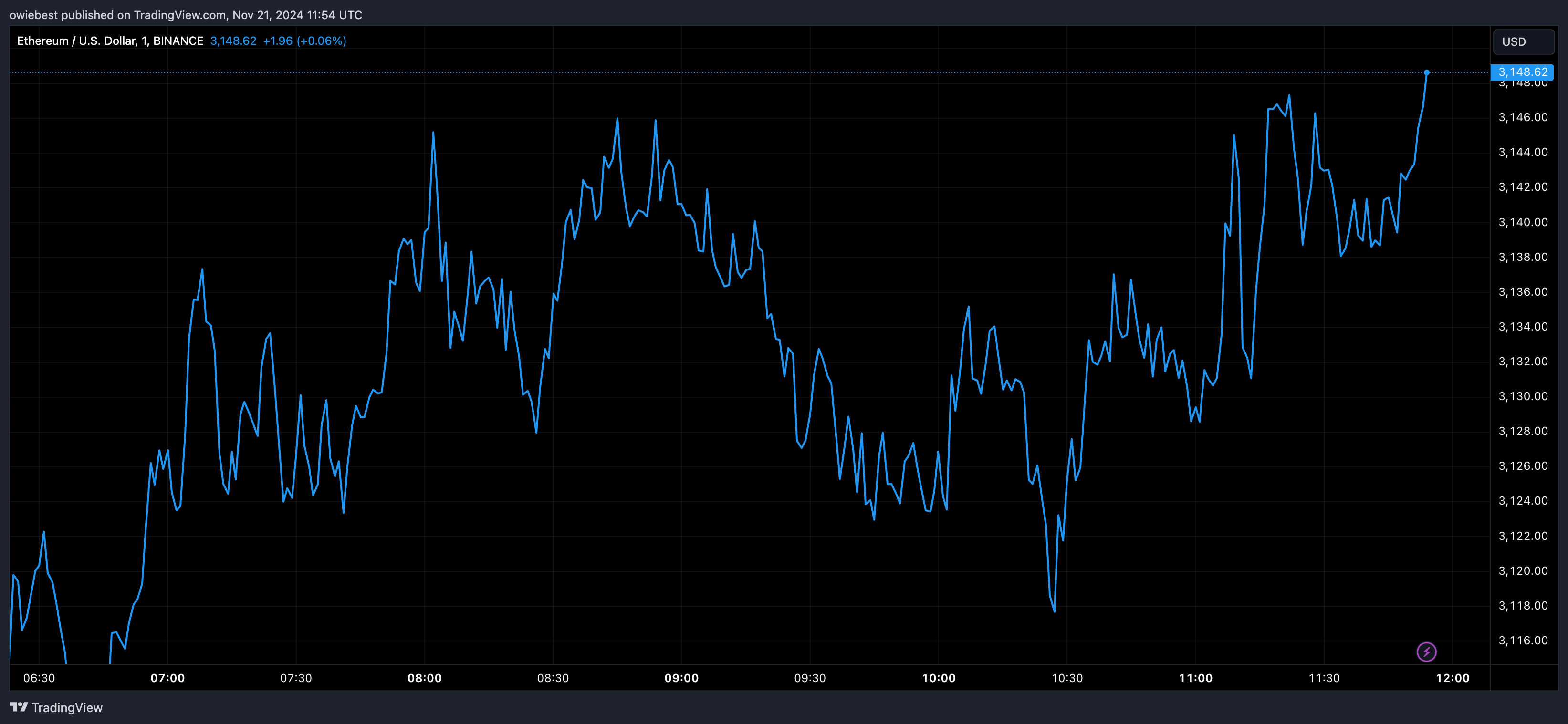This screenshot has height=724, width=1568.
Task: Click the 3,130.00 price axis label
Action: tap(1523, 396)
